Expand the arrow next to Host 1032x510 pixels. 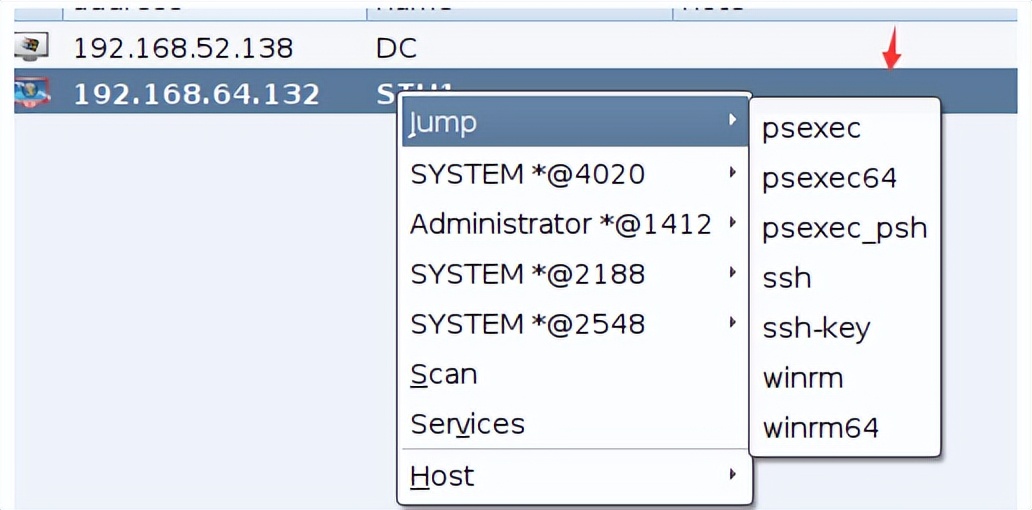(x=732, y=473)
